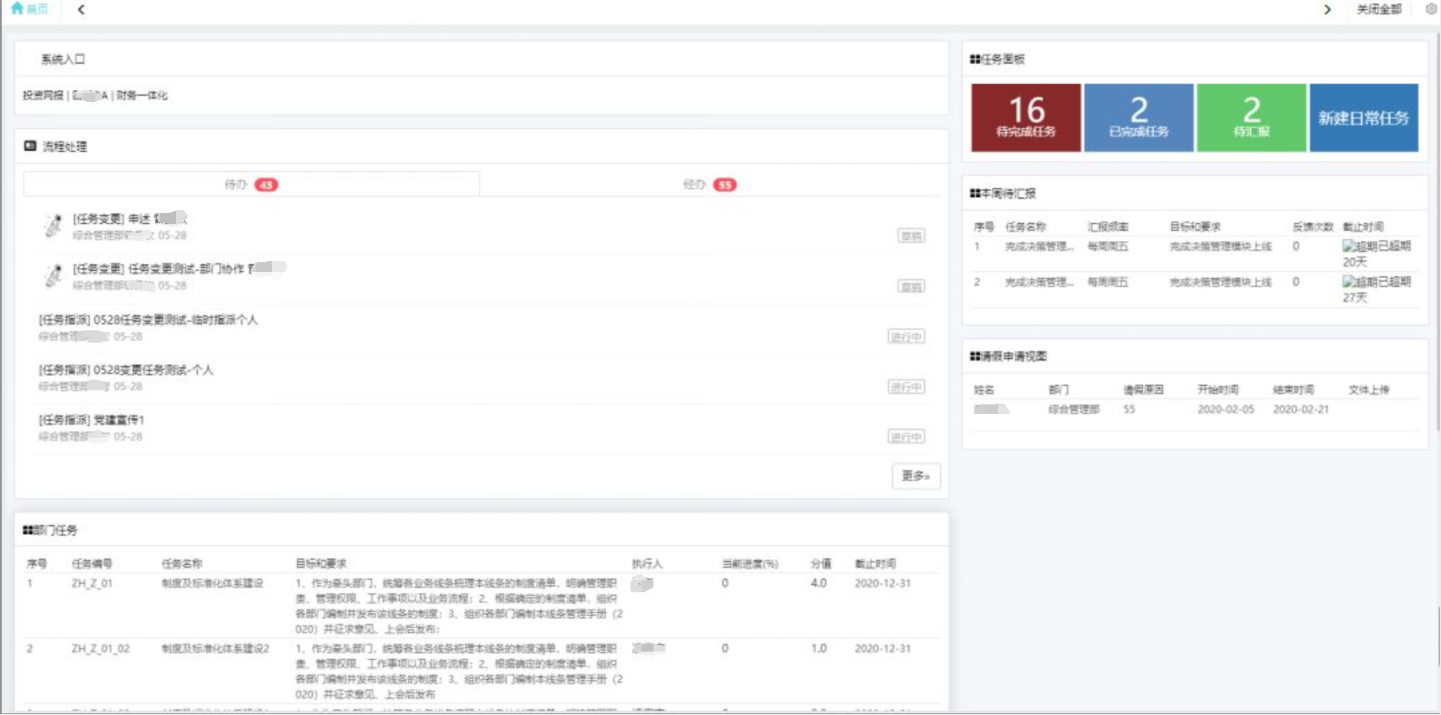Open the 16 待完成任务 red tile
1441x715 pixels.
click(x=1026, y=118)
